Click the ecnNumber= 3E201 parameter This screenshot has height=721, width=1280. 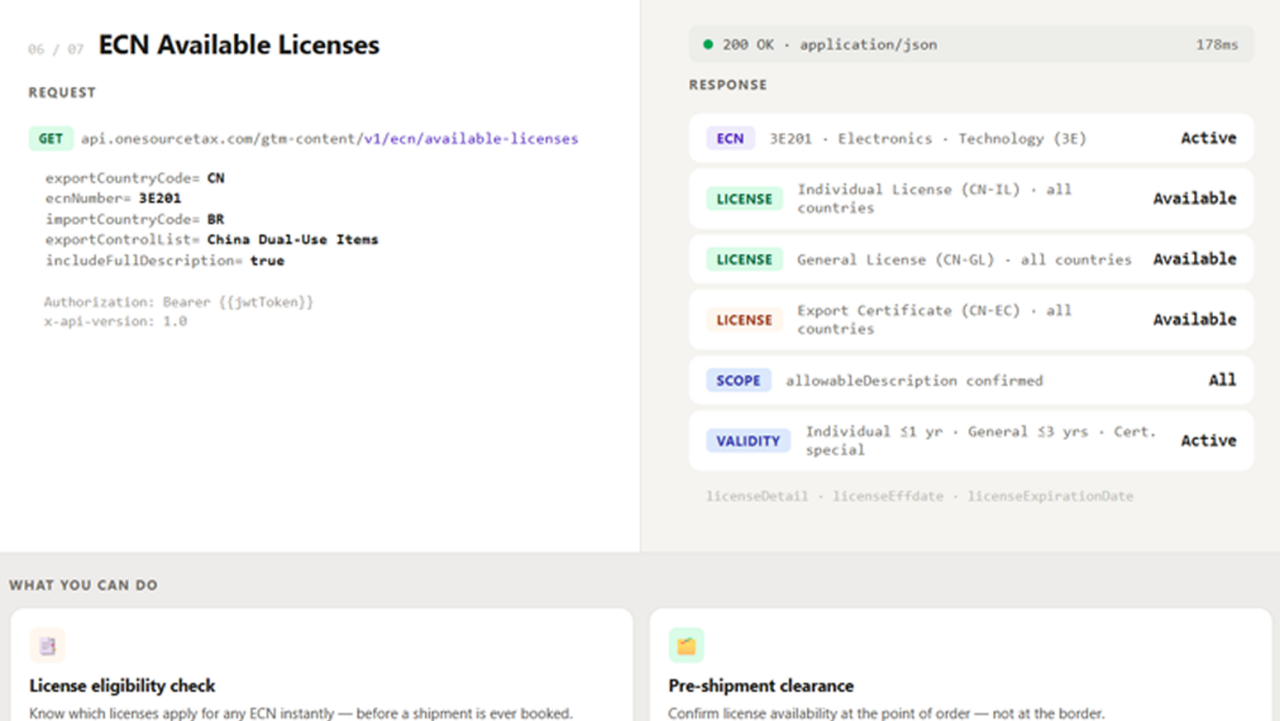coord(113,198)
